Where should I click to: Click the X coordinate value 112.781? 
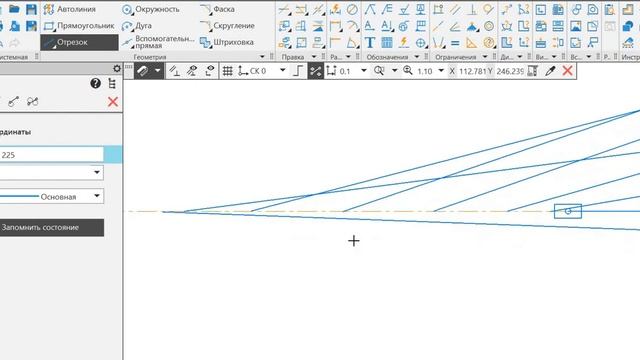point(472,71)
